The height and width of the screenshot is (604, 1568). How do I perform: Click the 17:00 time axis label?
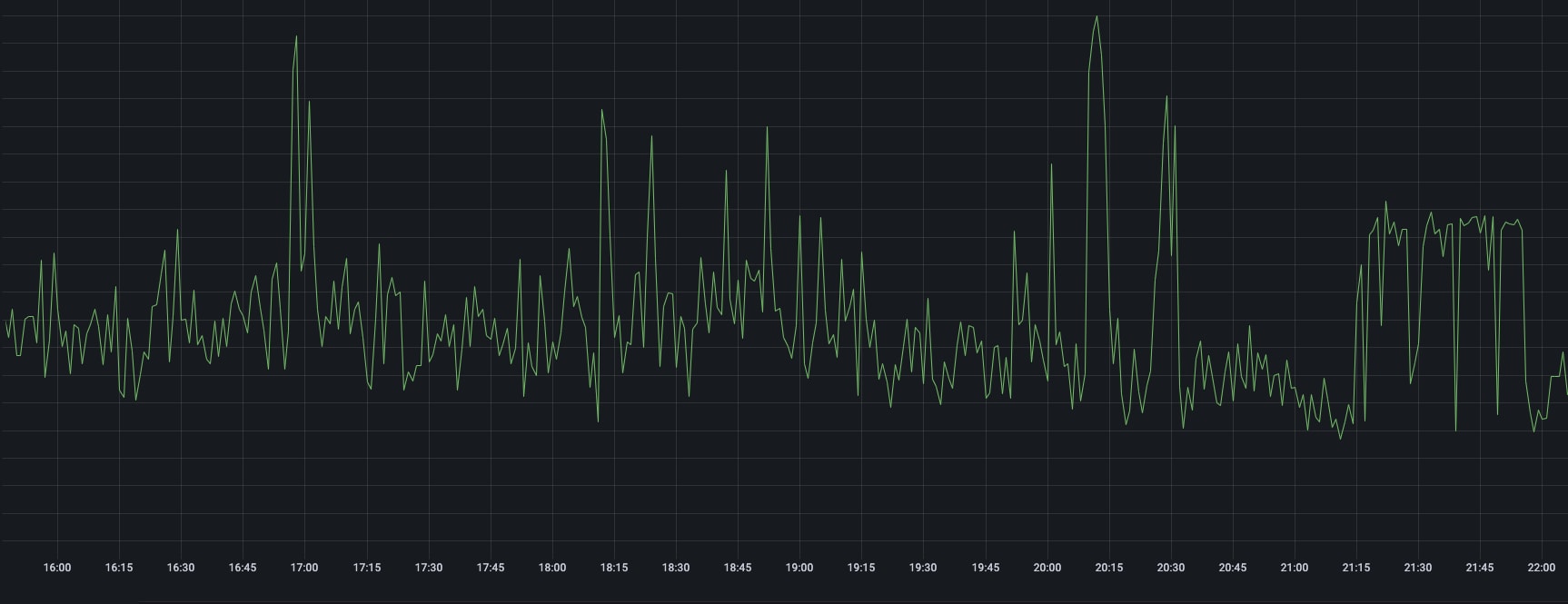304,568
